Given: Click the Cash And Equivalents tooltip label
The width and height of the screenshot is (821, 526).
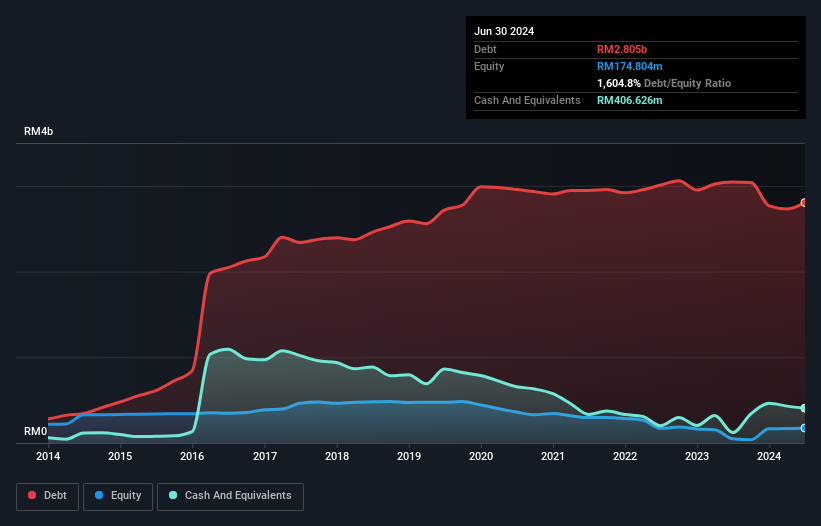Looking at the screenshot, I should pyautogui.click(x=527, y=100).
